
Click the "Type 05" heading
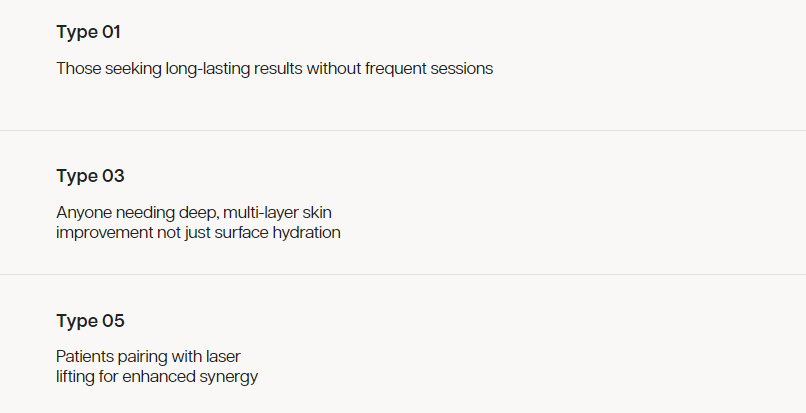coord(90,321)
